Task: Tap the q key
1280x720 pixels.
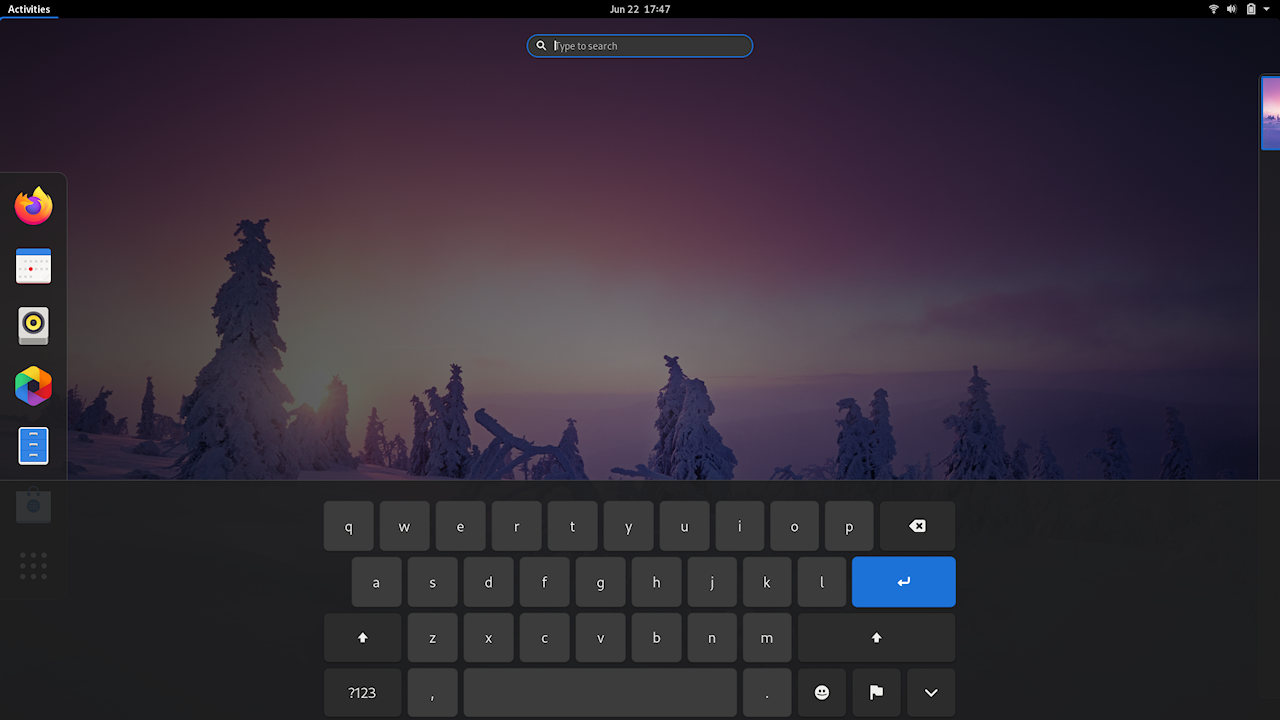Action: click(348, 526)
